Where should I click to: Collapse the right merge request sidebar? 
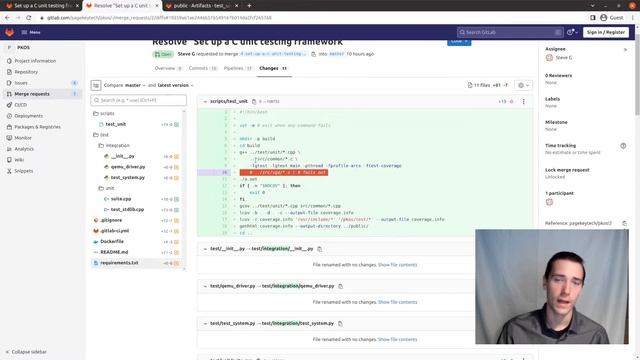click(625, 50)
